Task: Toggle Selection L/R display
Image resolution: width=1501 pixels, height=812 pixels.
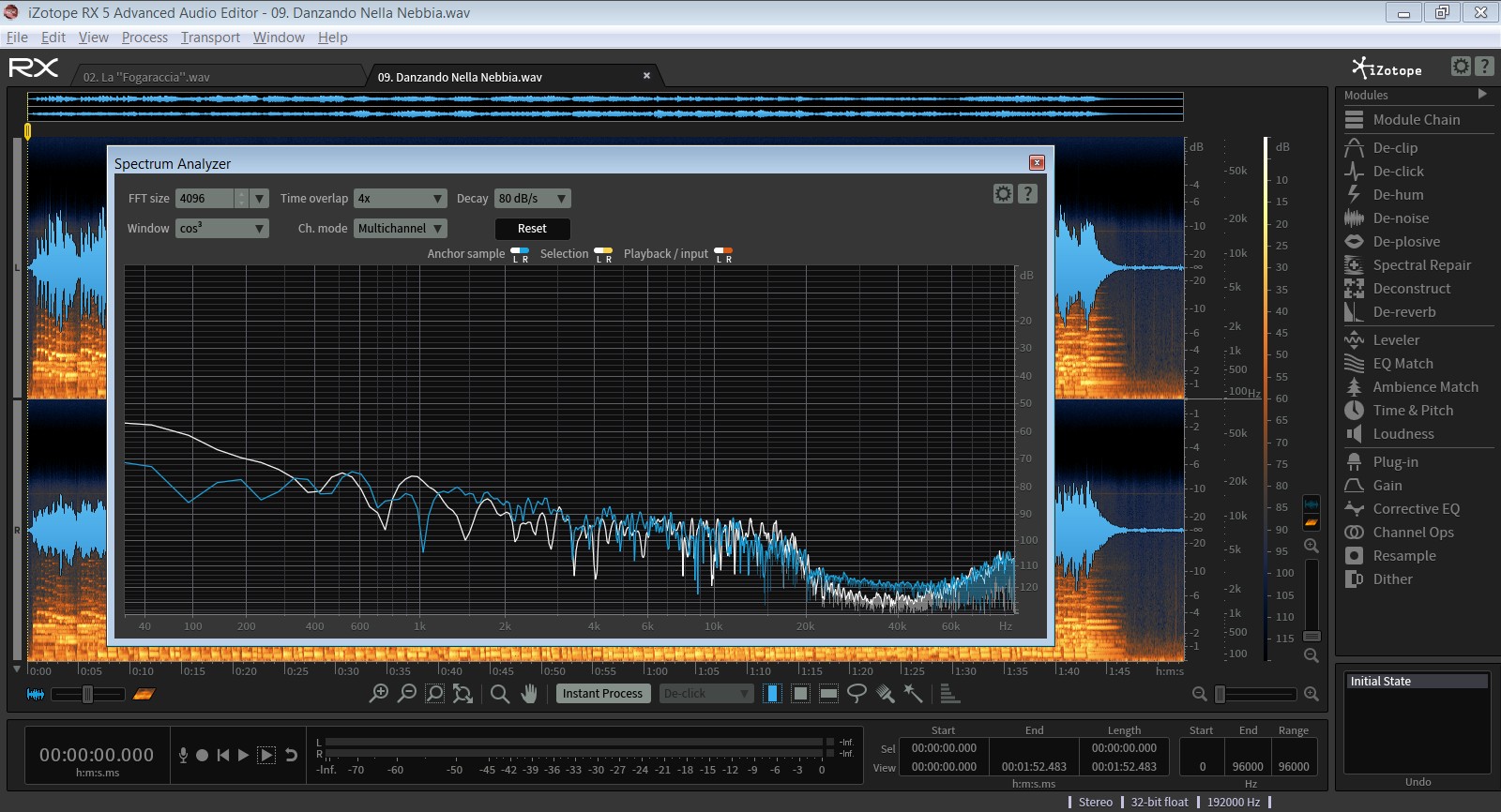Action: 603,254
